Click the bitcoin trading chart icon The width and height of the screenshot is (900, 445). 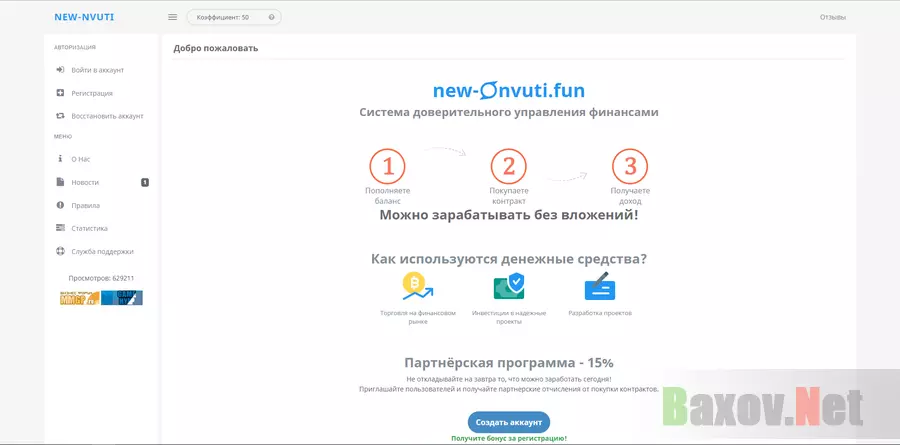(x=418, y=286)
